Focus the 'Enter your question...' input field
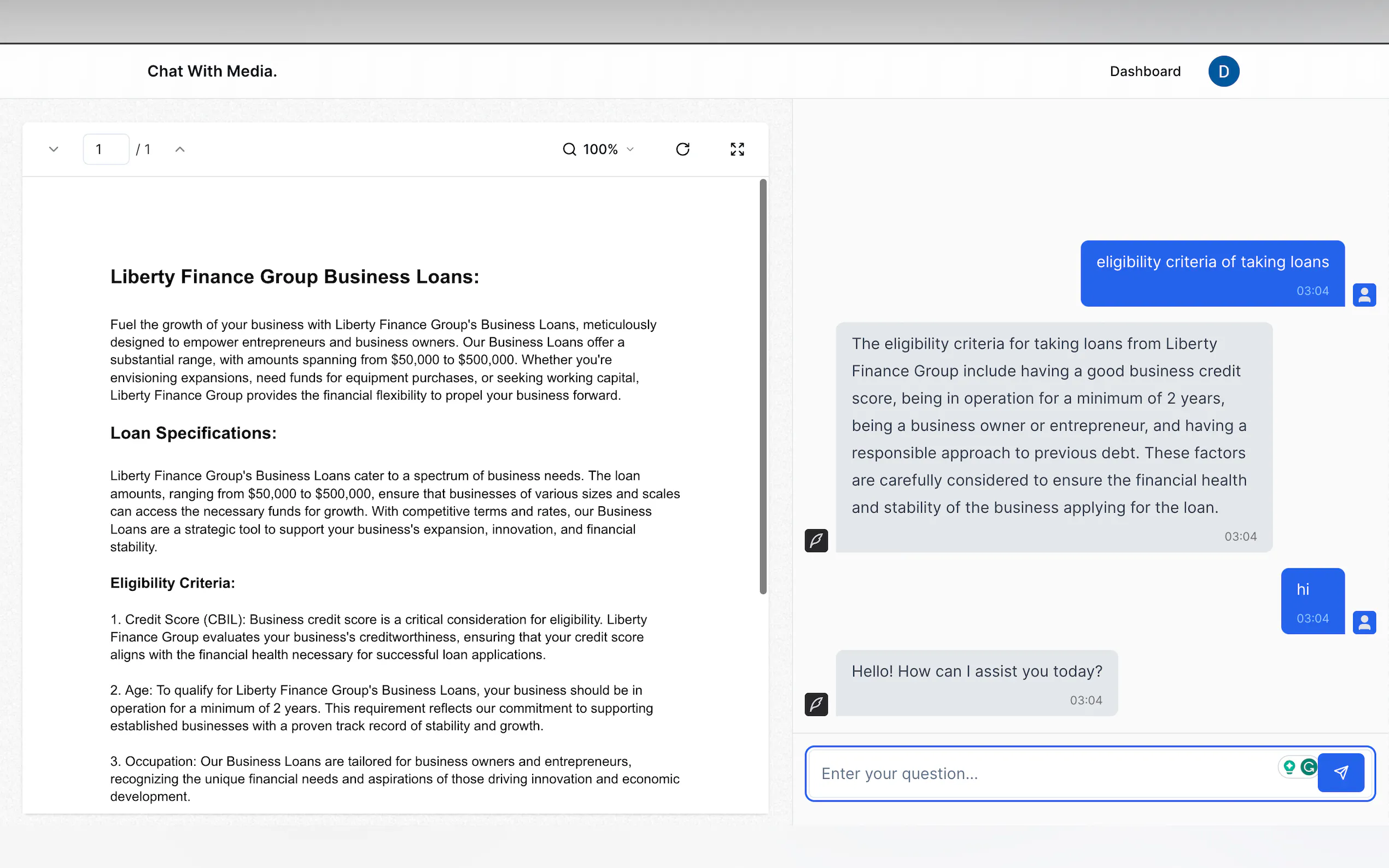The width and height of the screenshot is (1389, 868). (1034, 773)
